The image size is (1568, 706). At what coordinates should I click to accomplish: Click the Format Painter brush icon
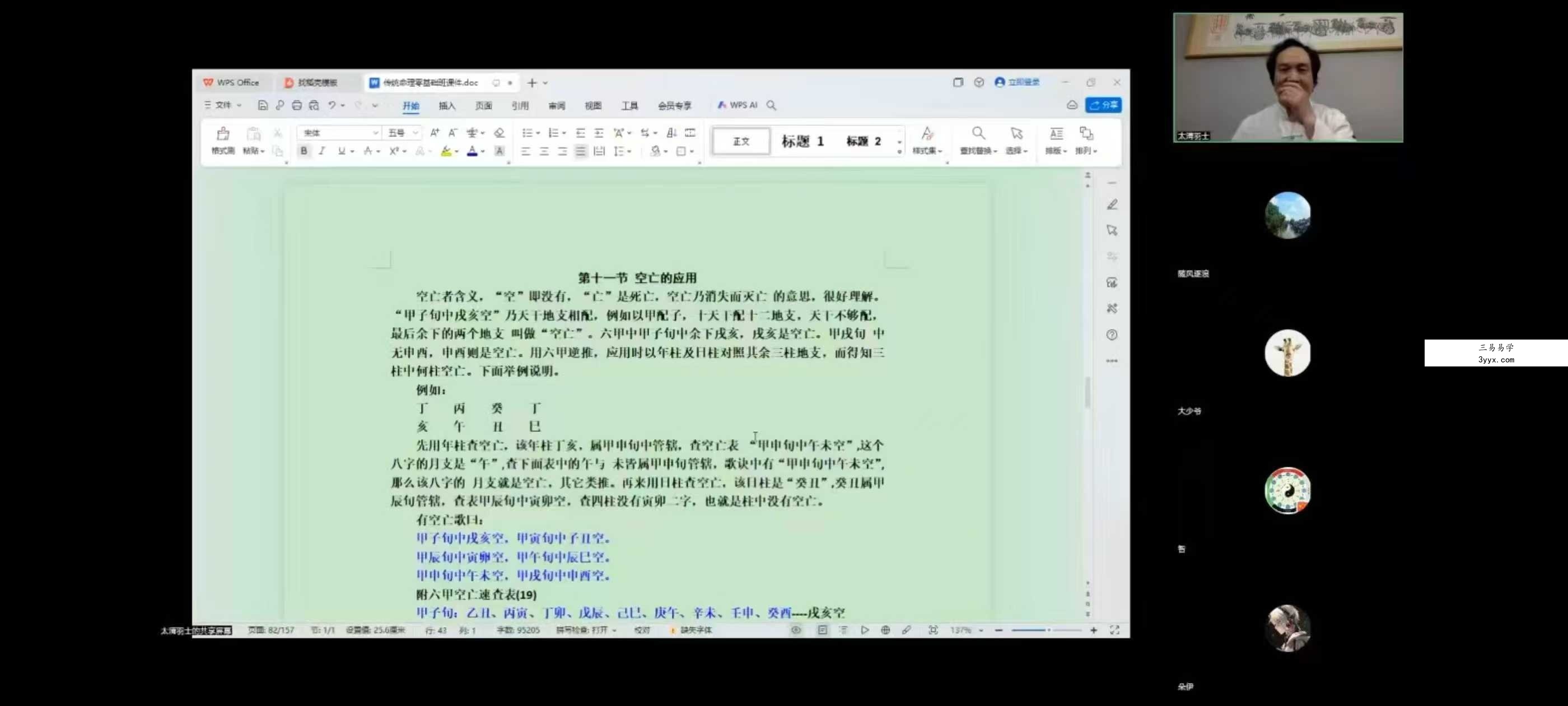coord(223,133)
